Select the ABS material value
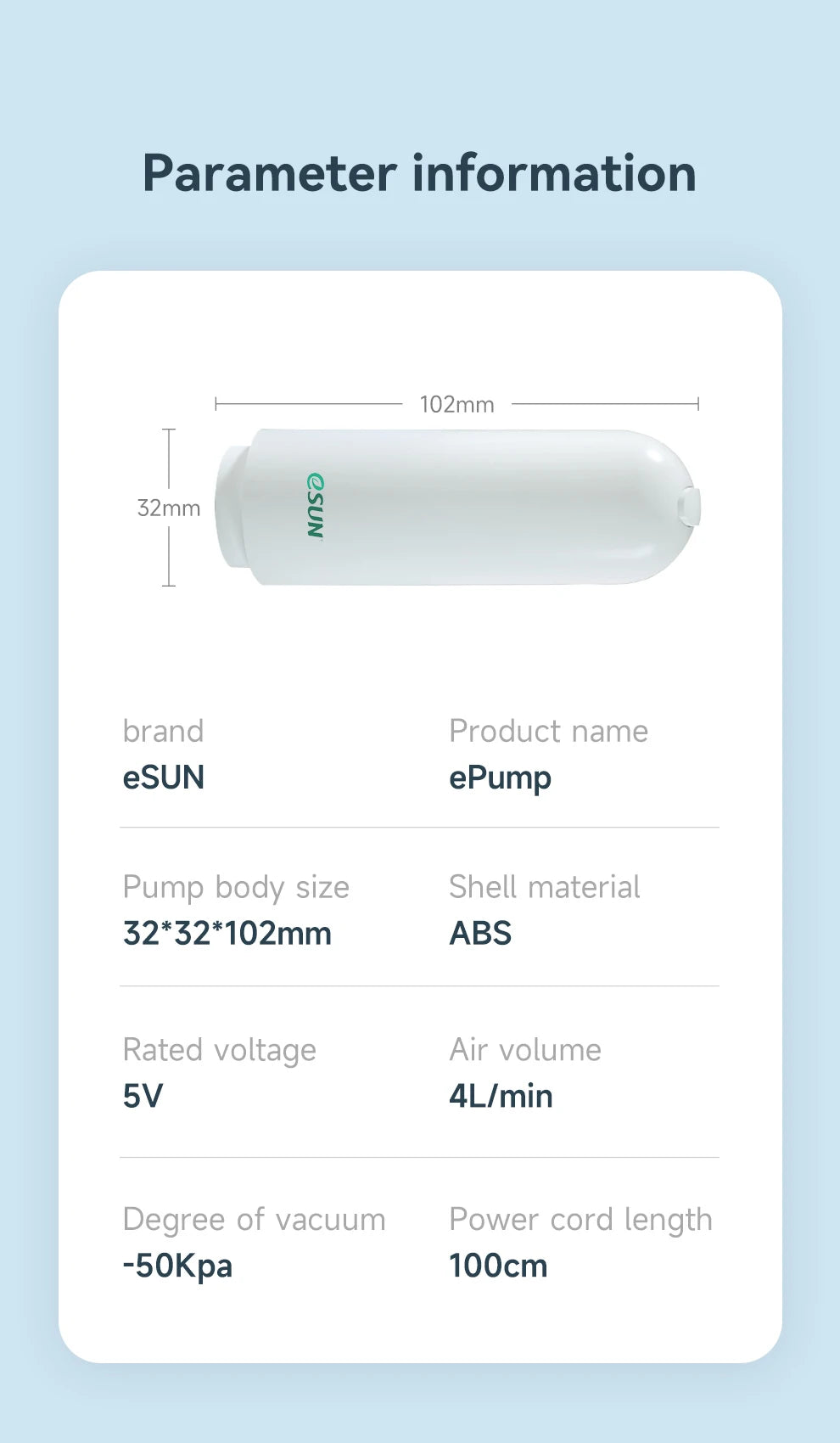Screen dimensions: 840x1443 [480, 934]
